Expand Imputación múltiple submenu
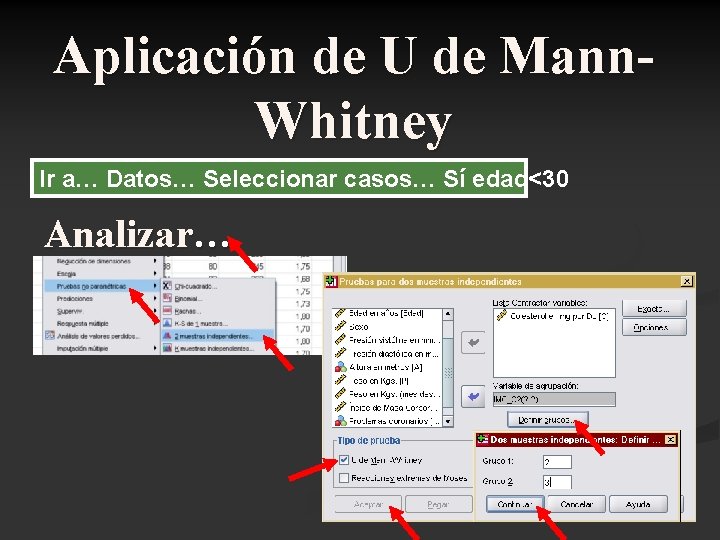The height and width of the screenshot is (540, 720). point(101,349)
